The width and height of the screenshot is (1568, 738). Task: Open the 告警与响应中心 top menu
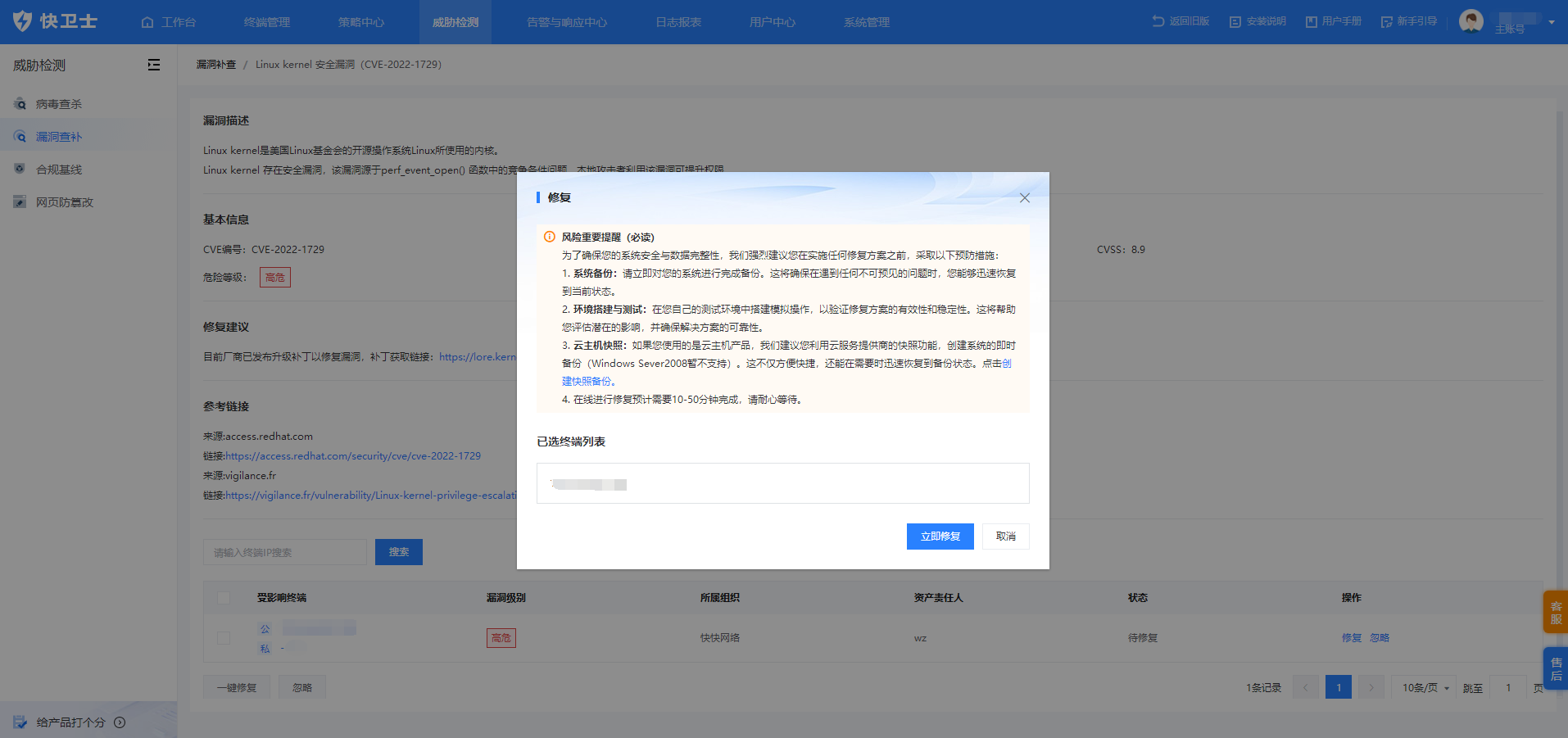point(567,22)
